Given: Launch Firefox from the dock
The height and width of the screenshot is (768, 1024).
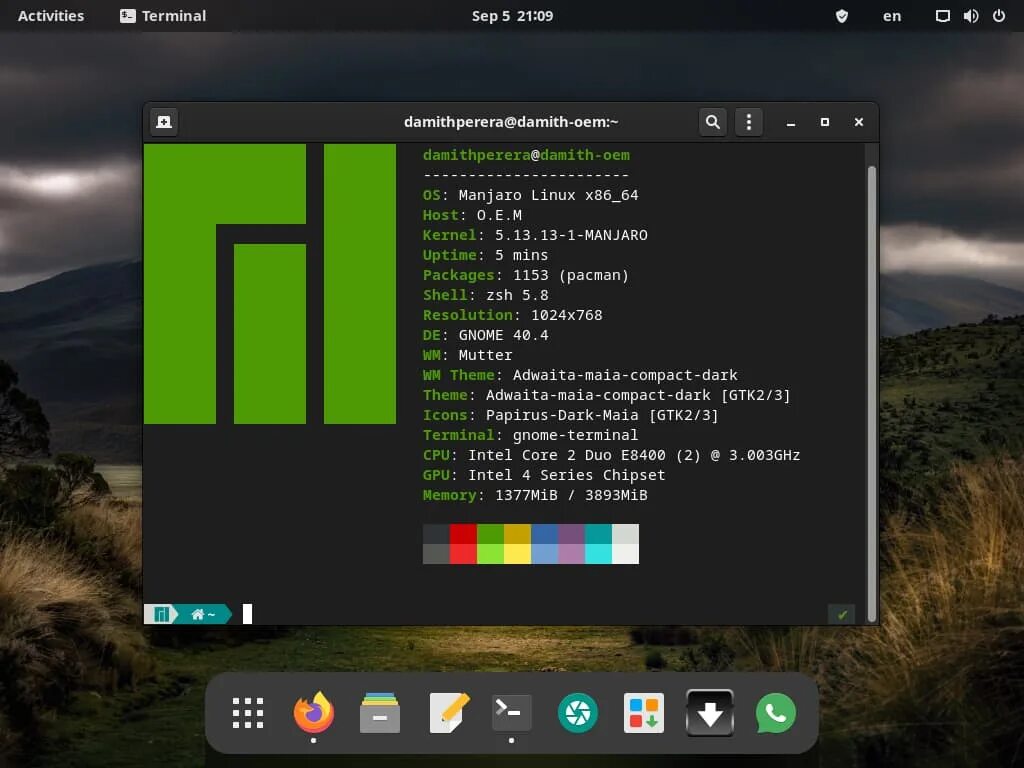Looking at the screenshot, I should point(314,712).
